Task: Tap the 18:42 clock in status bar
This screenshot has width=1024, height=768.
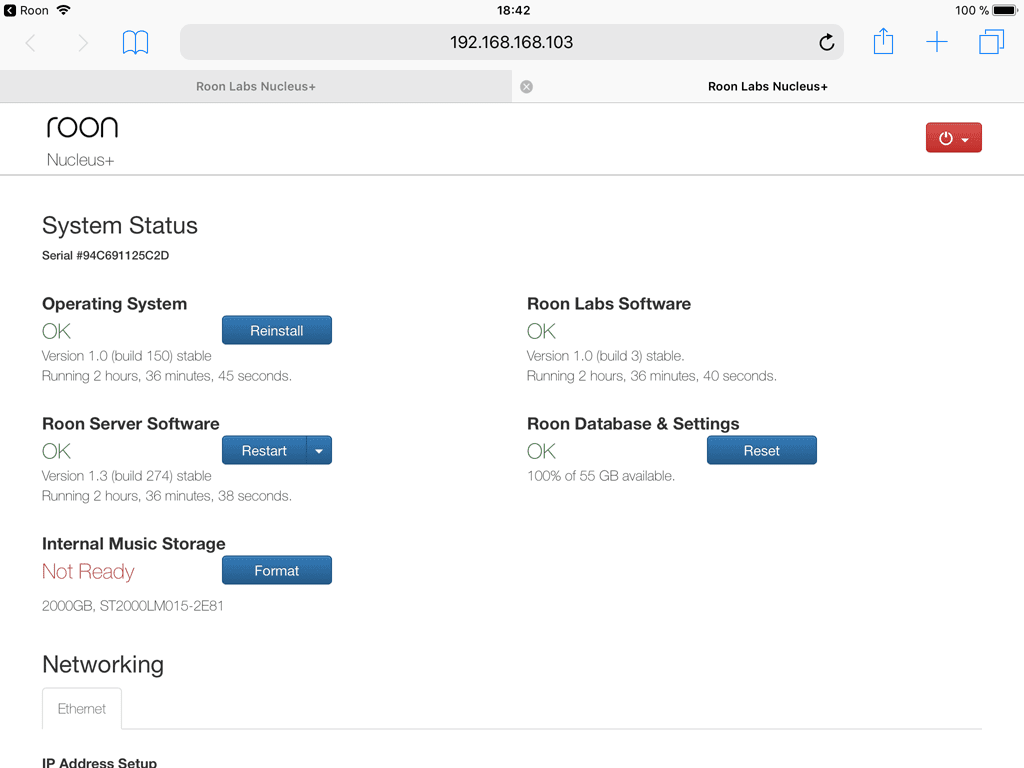Action: tap(513, 10)
